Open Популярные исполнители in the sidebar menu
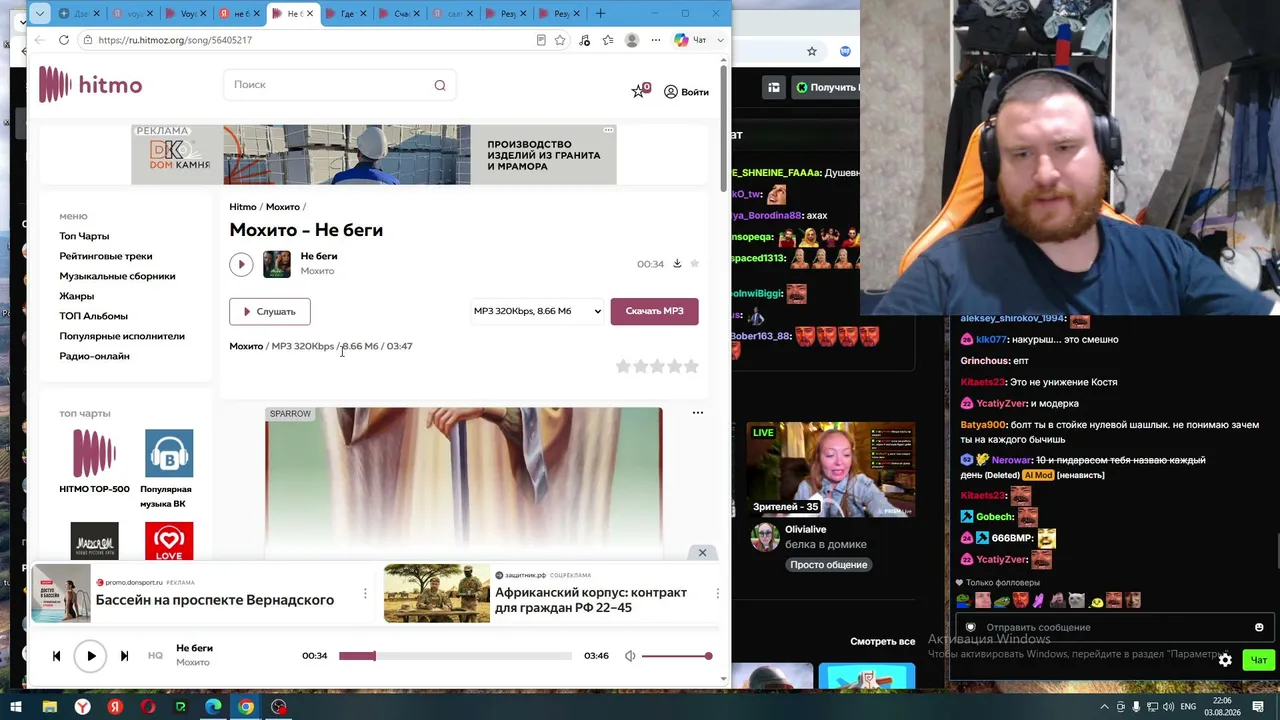This screenshot has width=1280, height=720. point(122,336)
